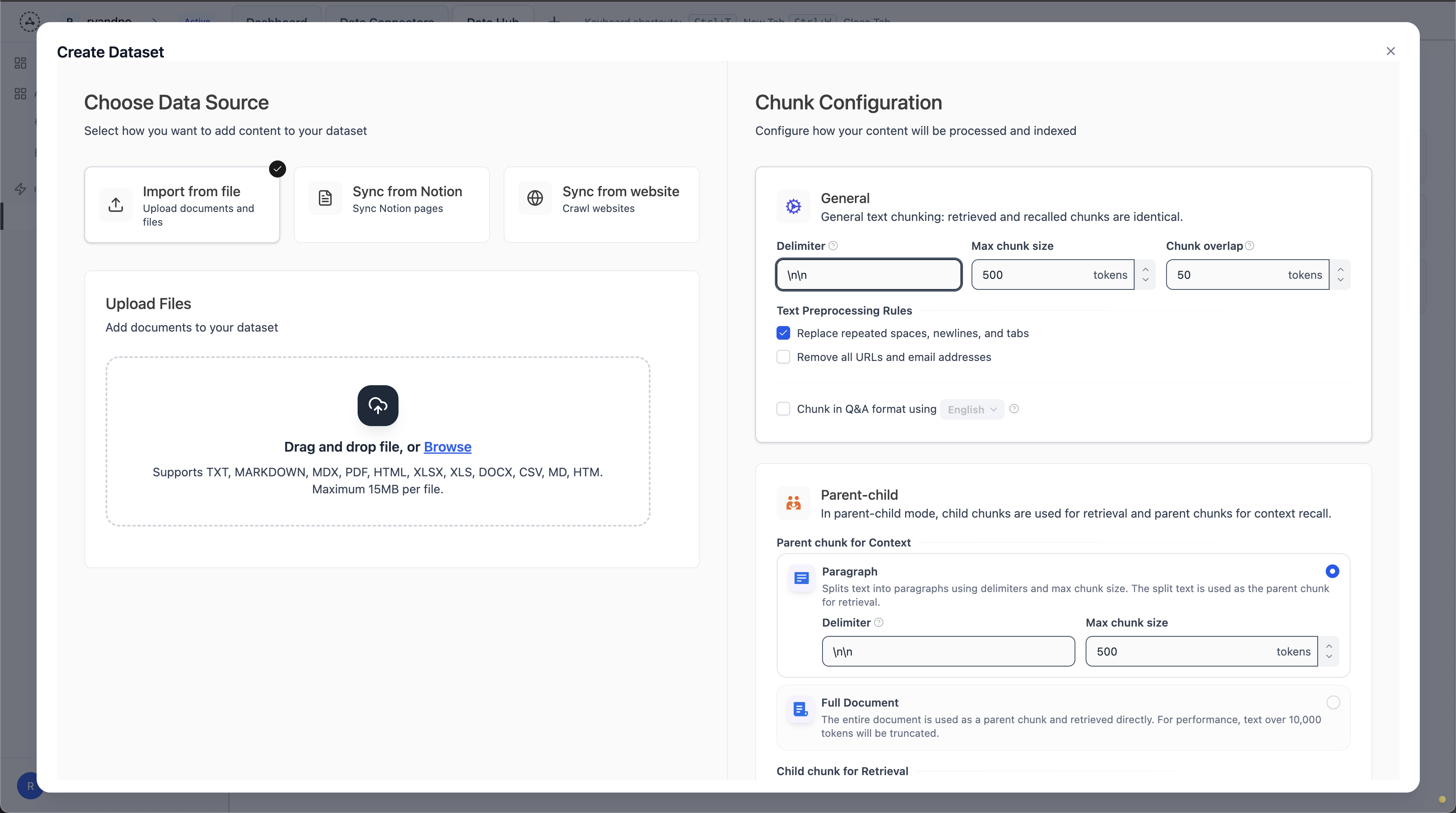The width and height of the screenshot is (1456, 813).
Task: Click the General chunking gear icon
Action: 793,206
